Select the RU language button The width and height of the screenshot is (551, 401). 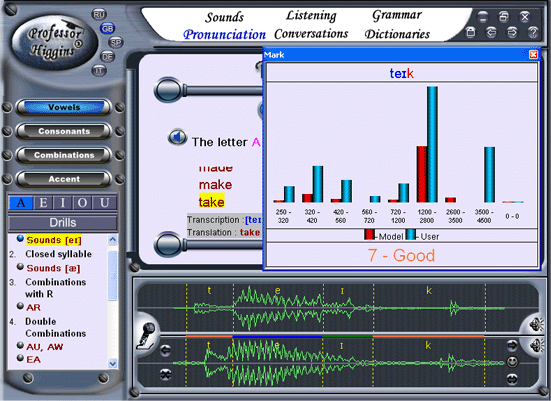pyautogui.click(x=99, y=15)
